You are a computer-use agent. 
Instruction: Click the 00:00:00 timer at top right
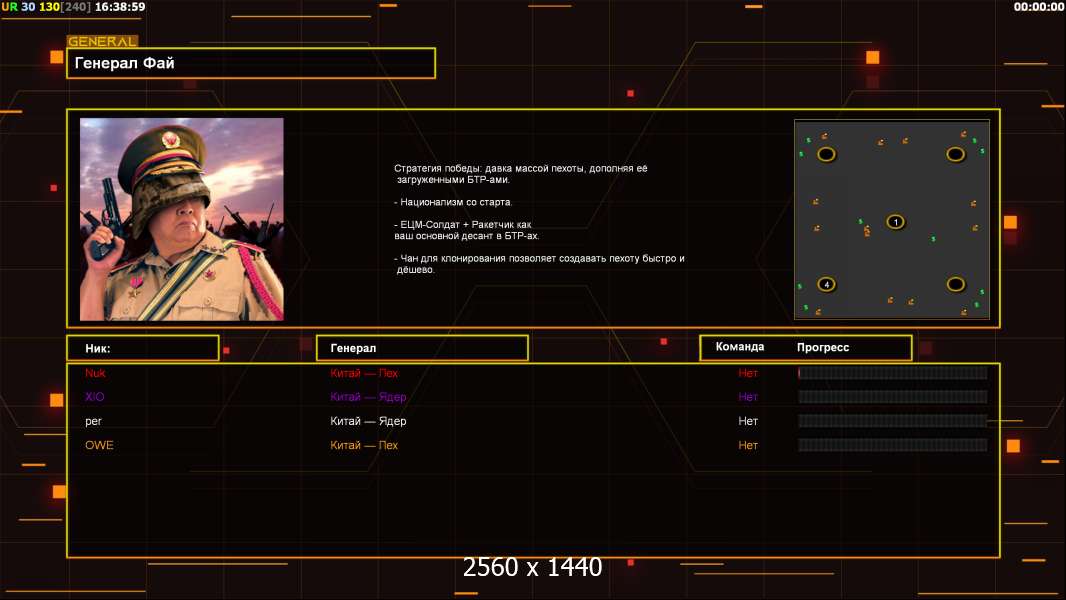coord(1039,7)
